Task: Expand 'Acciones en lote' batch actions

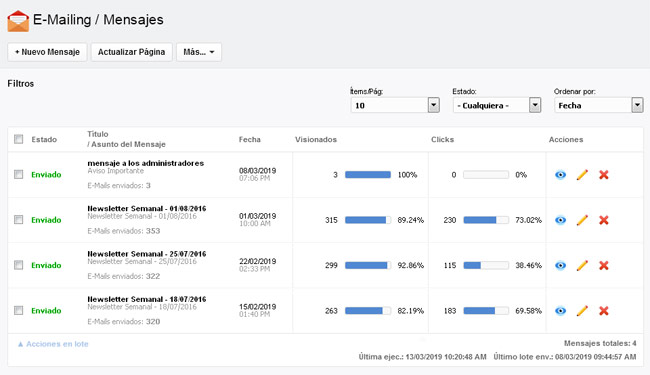Action: tap(53, 344)
